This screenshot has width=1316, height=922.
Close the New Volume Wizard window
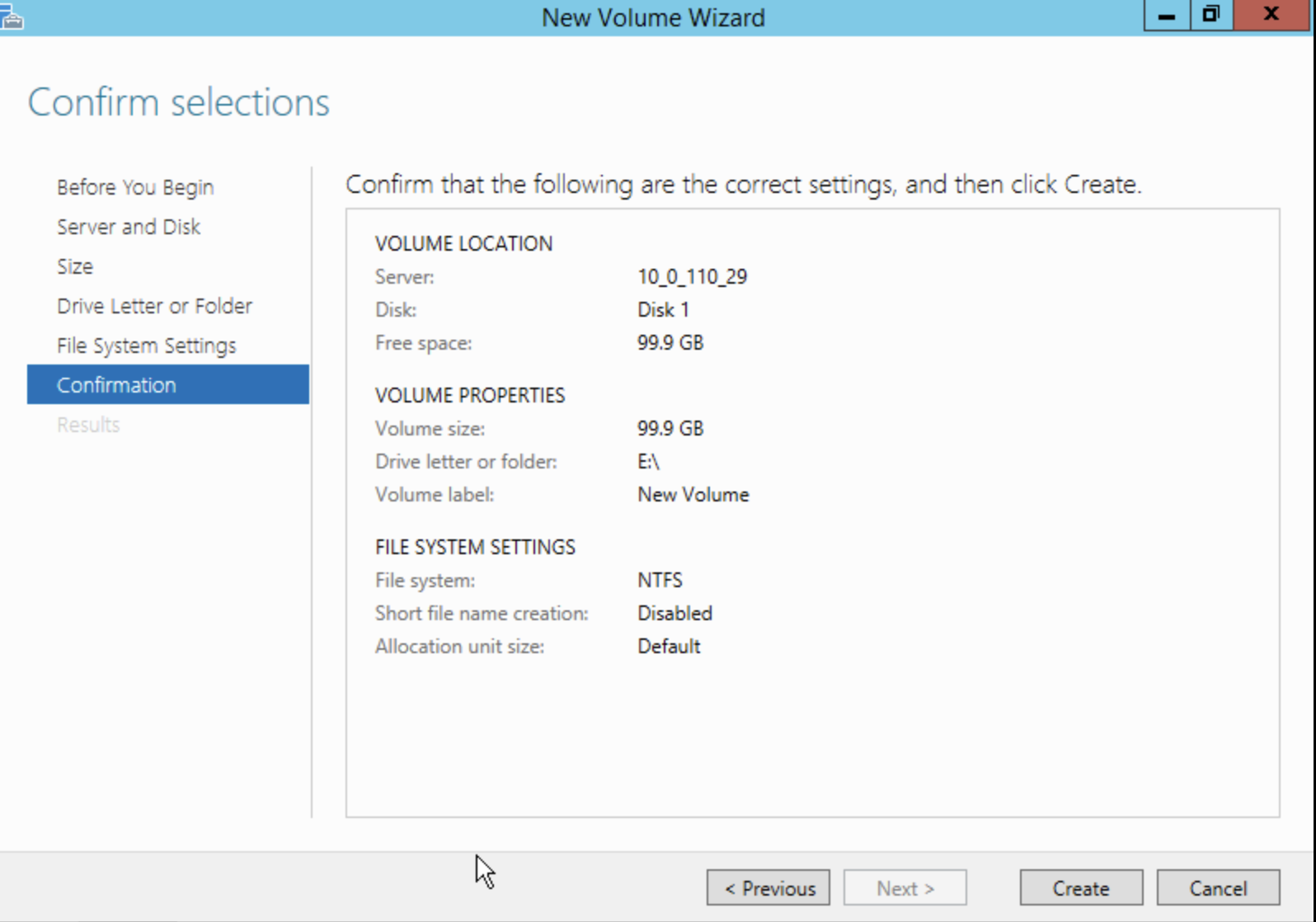click(x=1271, y=16)
